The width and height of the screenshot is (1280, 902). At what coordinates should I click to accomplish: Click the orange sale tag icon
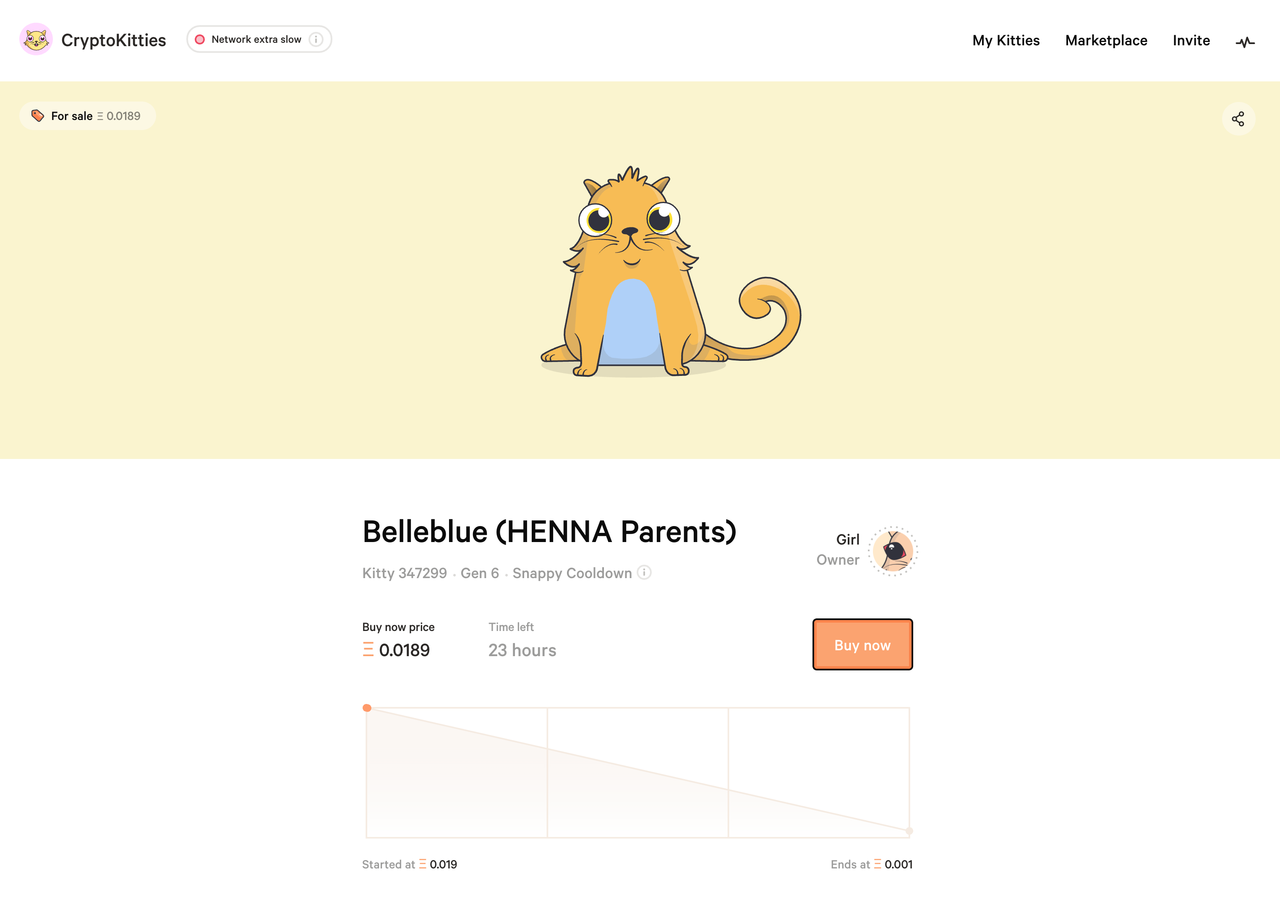point(38,116)
